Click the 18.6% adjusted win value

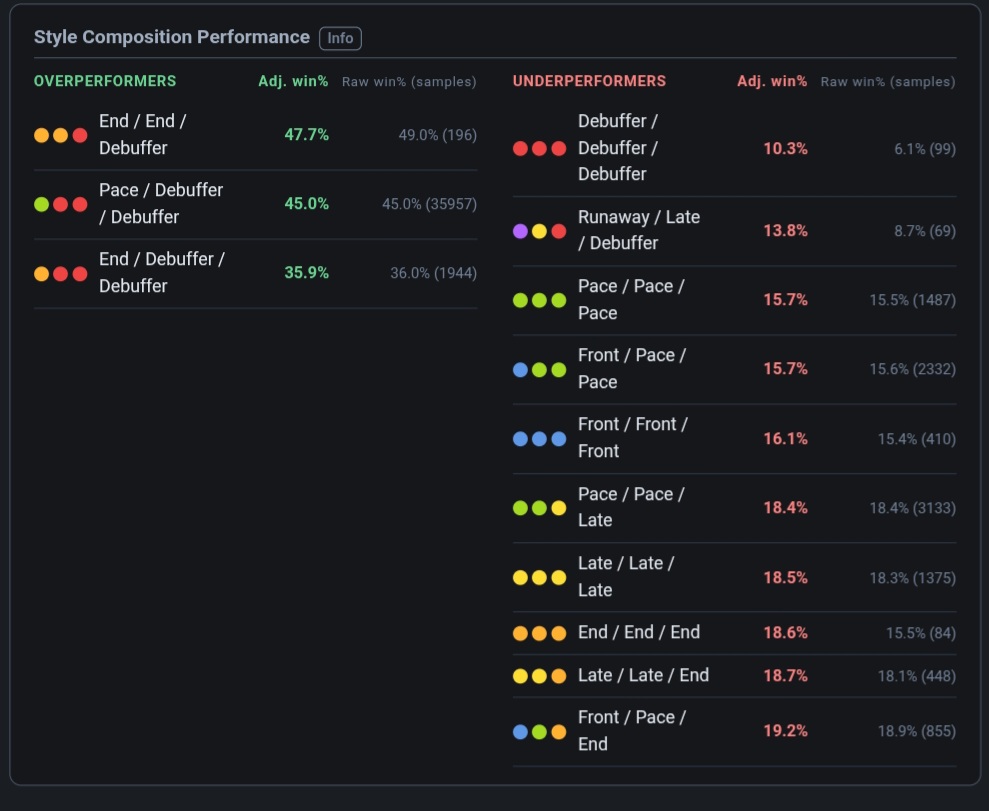785,633
